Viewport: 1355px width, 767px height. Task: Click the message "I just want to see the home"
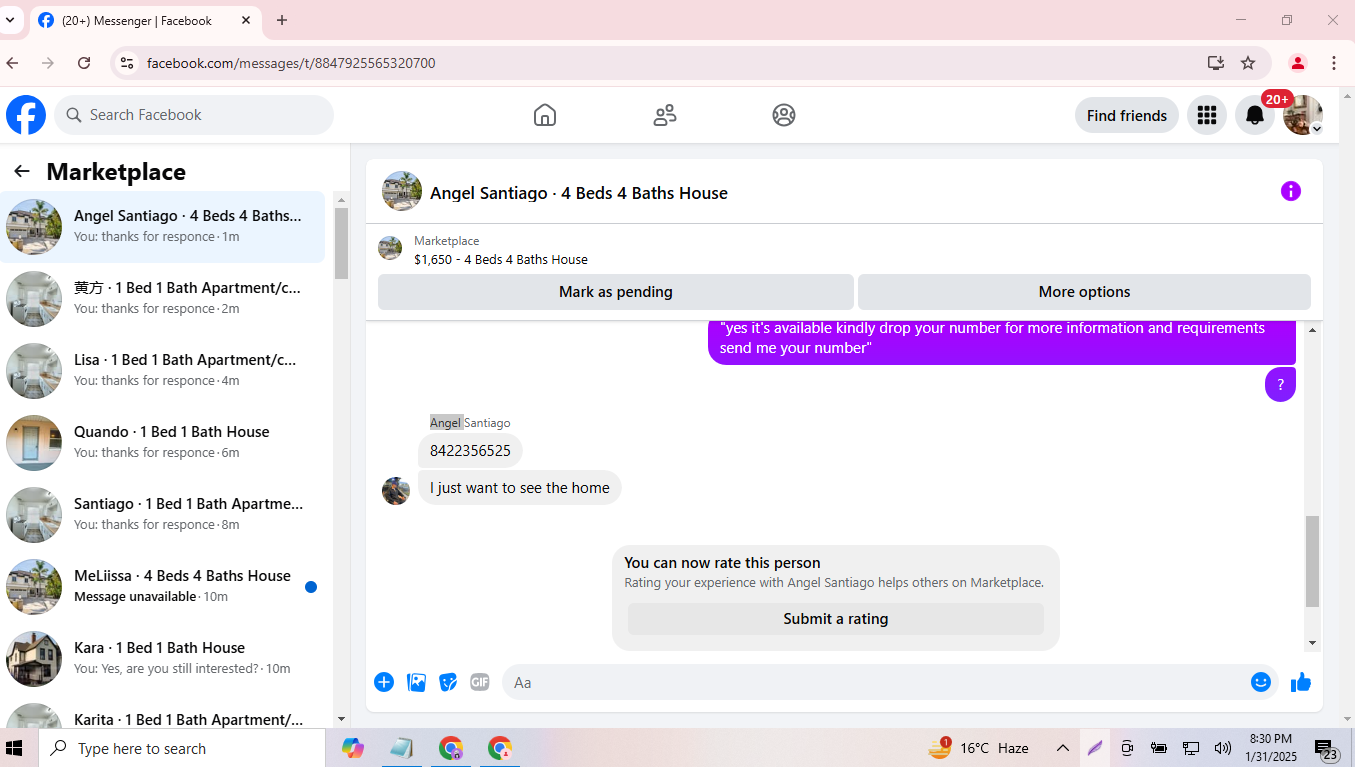520,488
